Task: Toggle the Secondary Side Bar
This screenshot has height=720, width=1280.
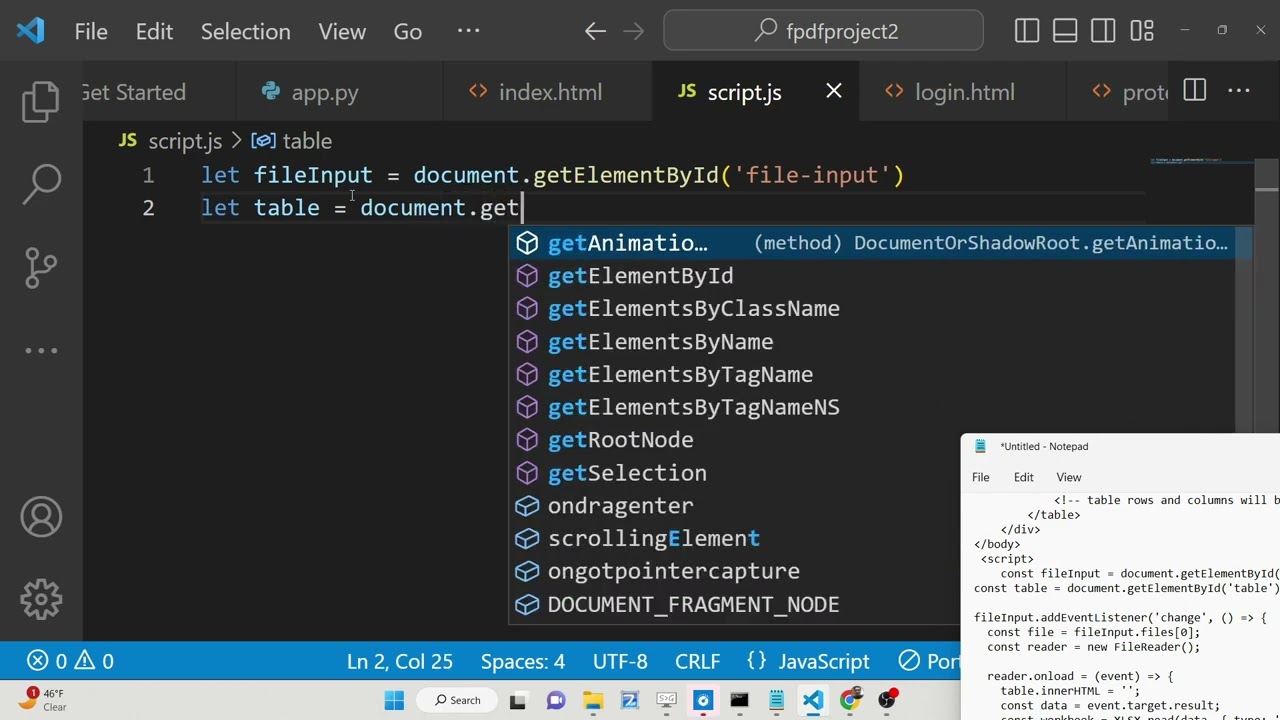Action: tap(1103, 31)
